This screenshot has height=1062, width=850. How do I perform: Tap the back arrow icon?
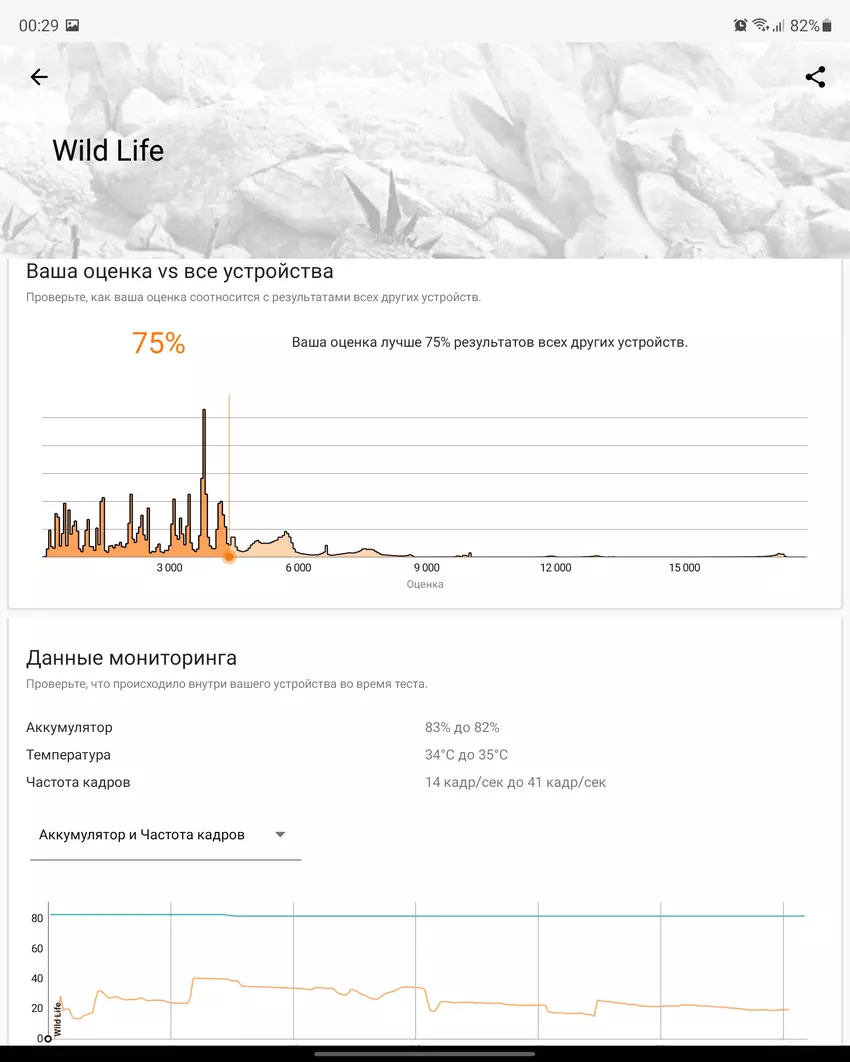point(39,77)
